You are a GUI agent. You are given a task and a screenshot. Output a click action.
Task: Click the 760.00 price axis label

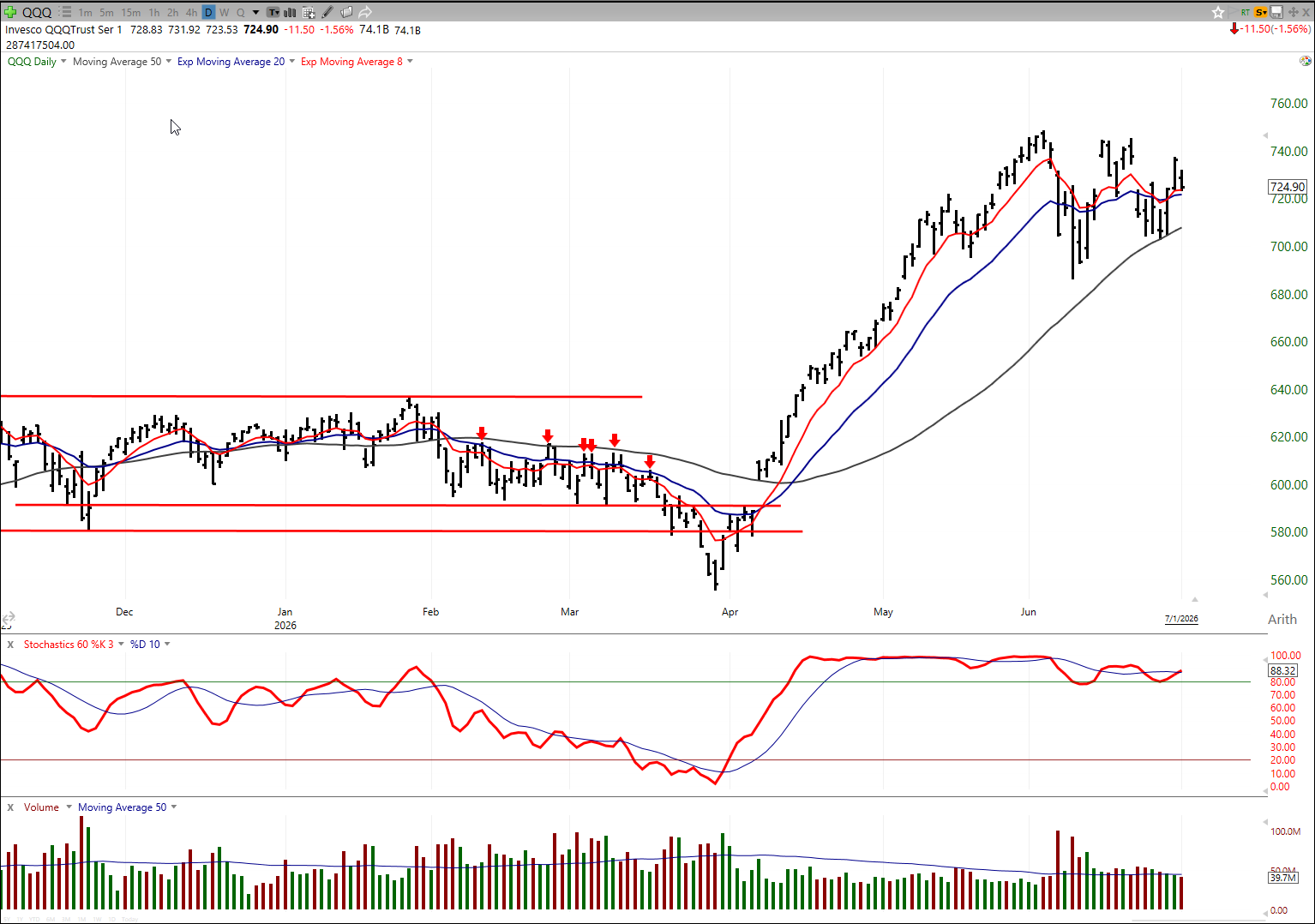point(1288,104)
